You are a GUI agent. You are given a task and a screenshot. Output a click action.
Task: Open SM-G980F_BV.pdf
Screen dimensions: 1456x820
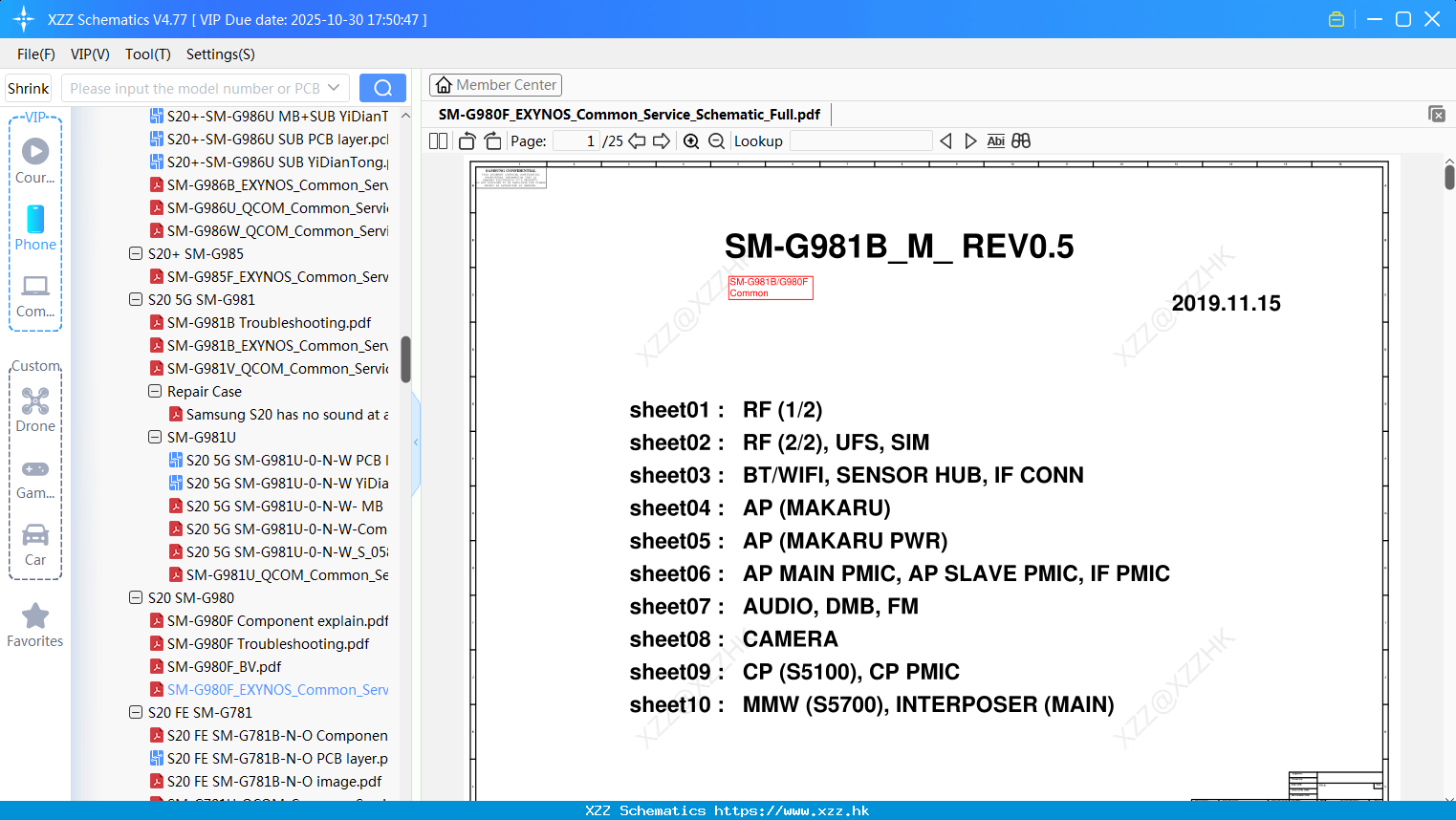pos(224,667)
